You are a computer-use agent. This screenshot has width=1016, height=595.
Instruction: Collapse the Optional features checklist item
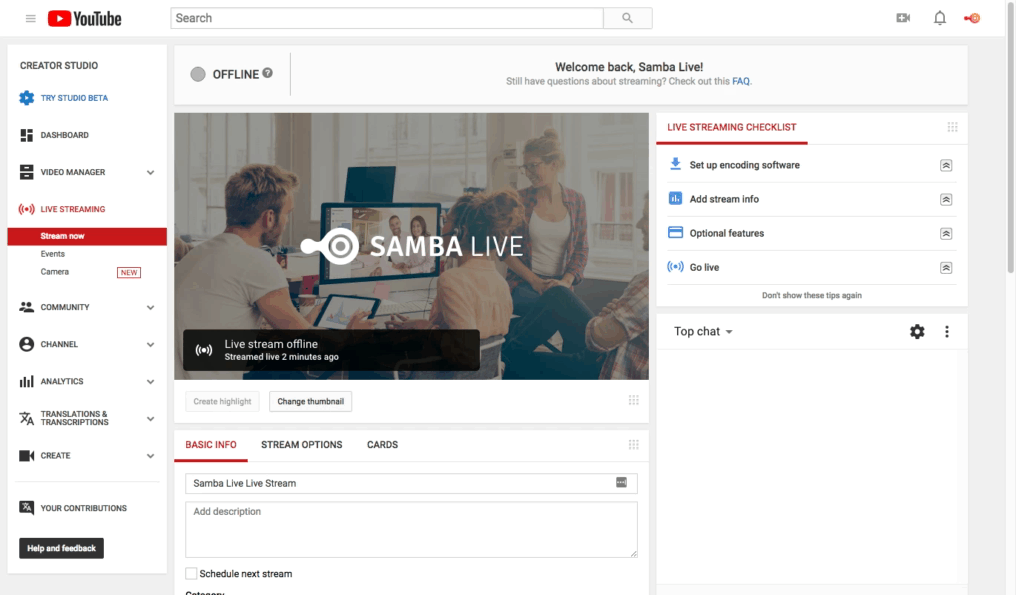pyautogui.click(x=946, y=233)
